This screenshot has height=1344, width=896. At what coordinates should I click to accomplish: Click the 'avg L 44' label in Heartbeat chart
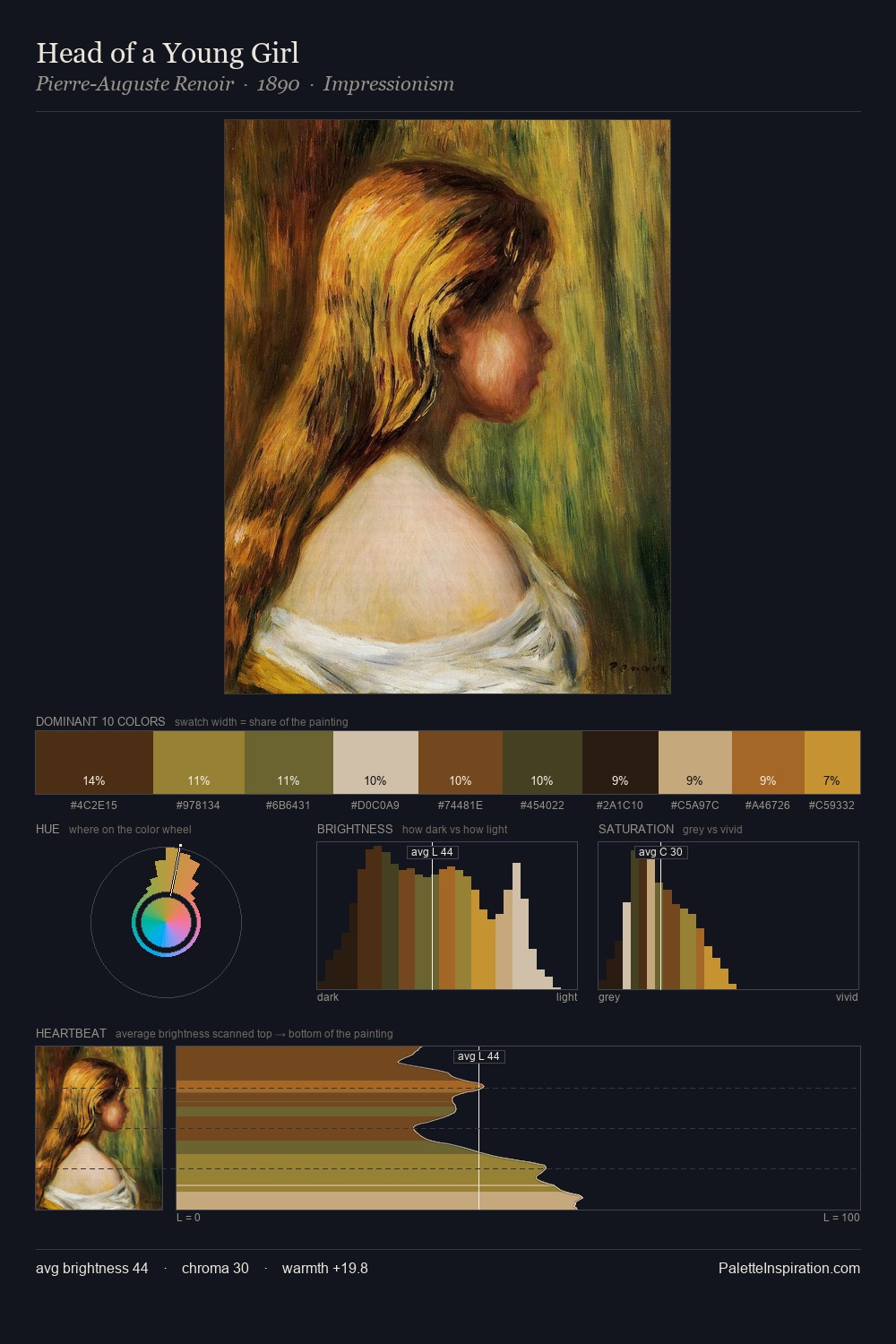(x=478, y=1056)
